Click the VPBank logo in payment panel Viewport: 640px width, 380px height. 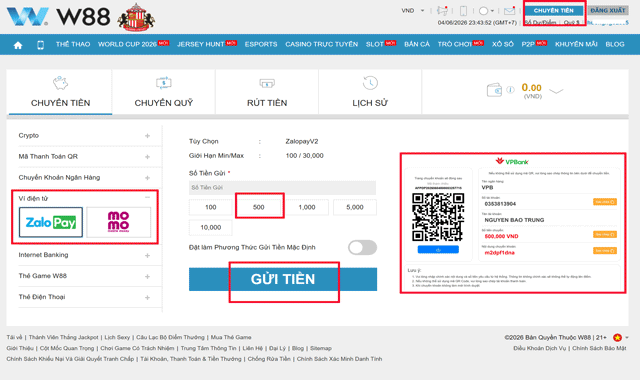[512, 162]
